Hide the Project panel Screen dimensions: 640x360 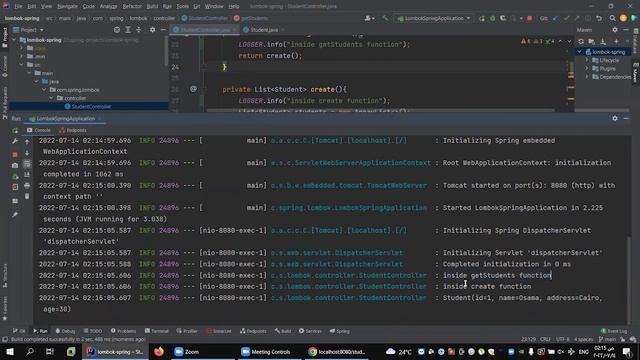[x=163, y=30]
